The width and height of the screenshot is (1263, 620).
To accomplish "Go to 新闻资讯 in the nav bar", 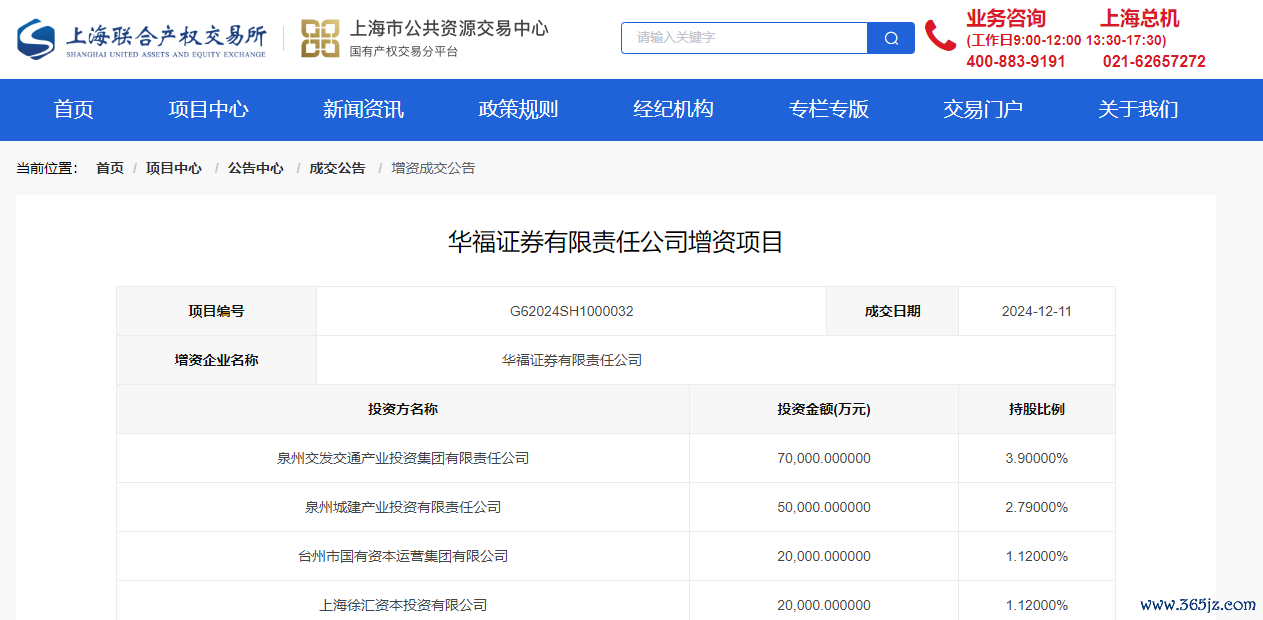I will (x=363, y=109).
